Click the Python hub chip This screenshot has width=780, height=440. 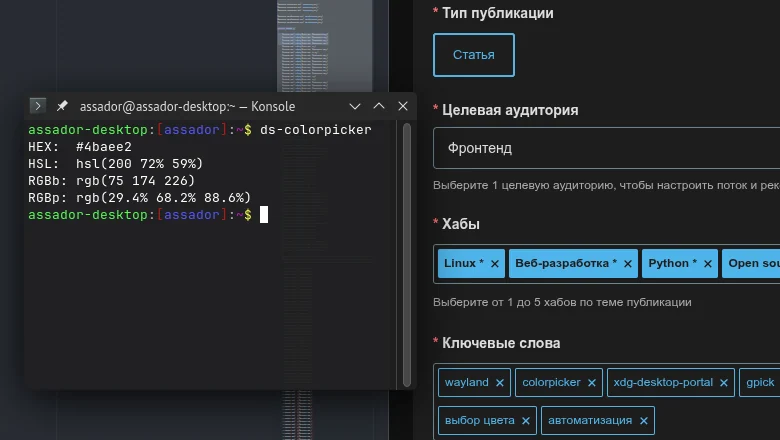(x=680, y=264)
